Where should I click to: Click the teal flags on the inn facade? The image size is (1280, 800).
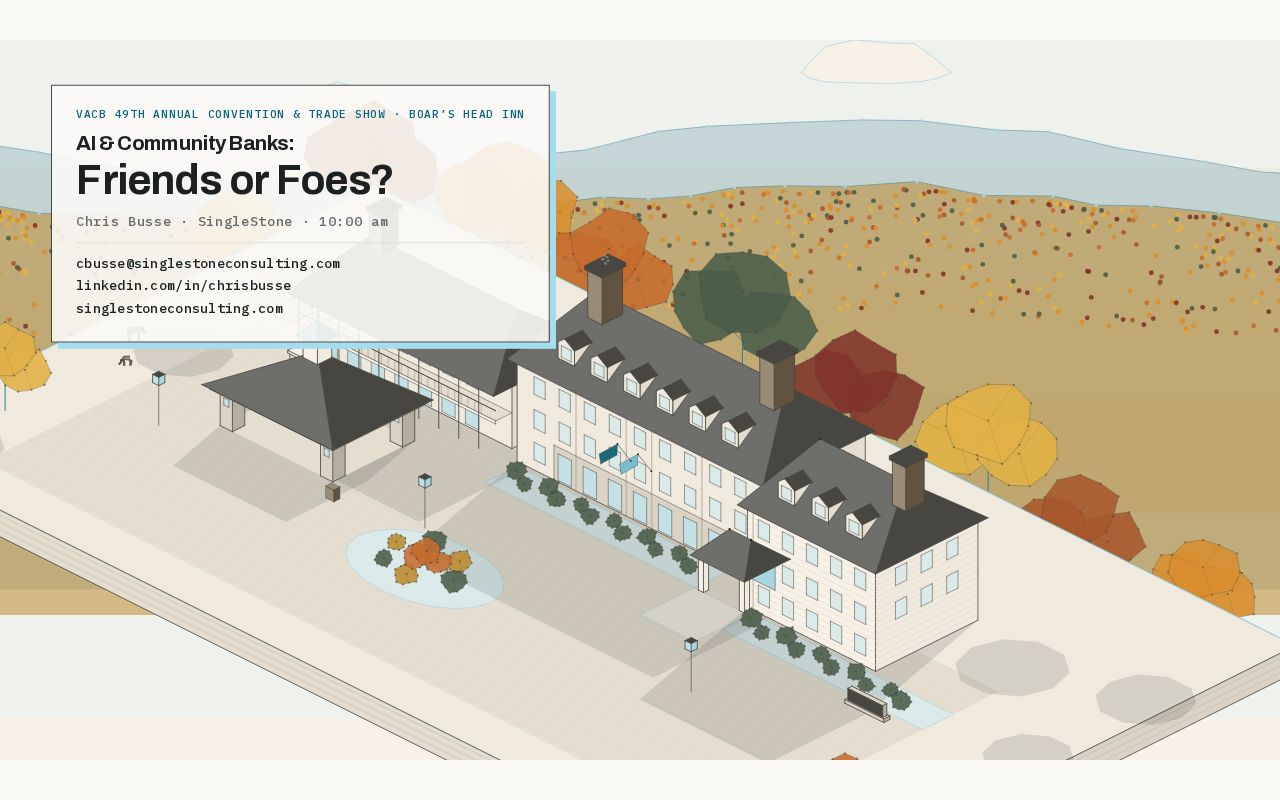(x=619, y=458)
